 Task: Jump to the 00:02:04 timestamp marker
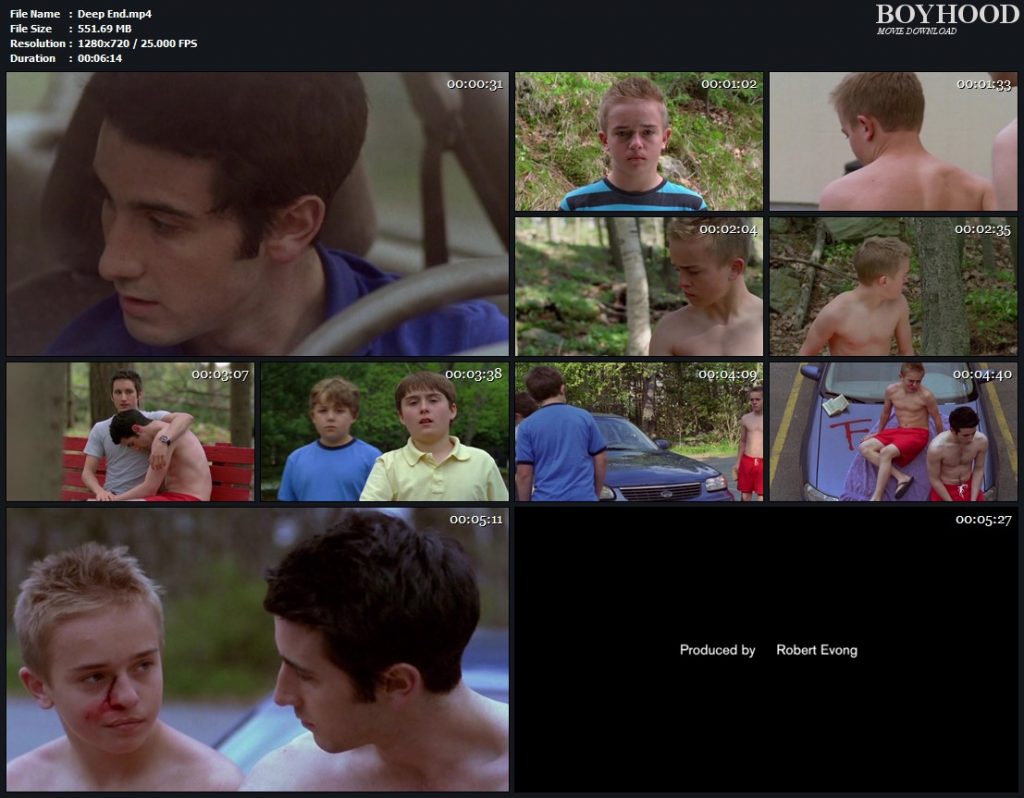click(728, 229)
